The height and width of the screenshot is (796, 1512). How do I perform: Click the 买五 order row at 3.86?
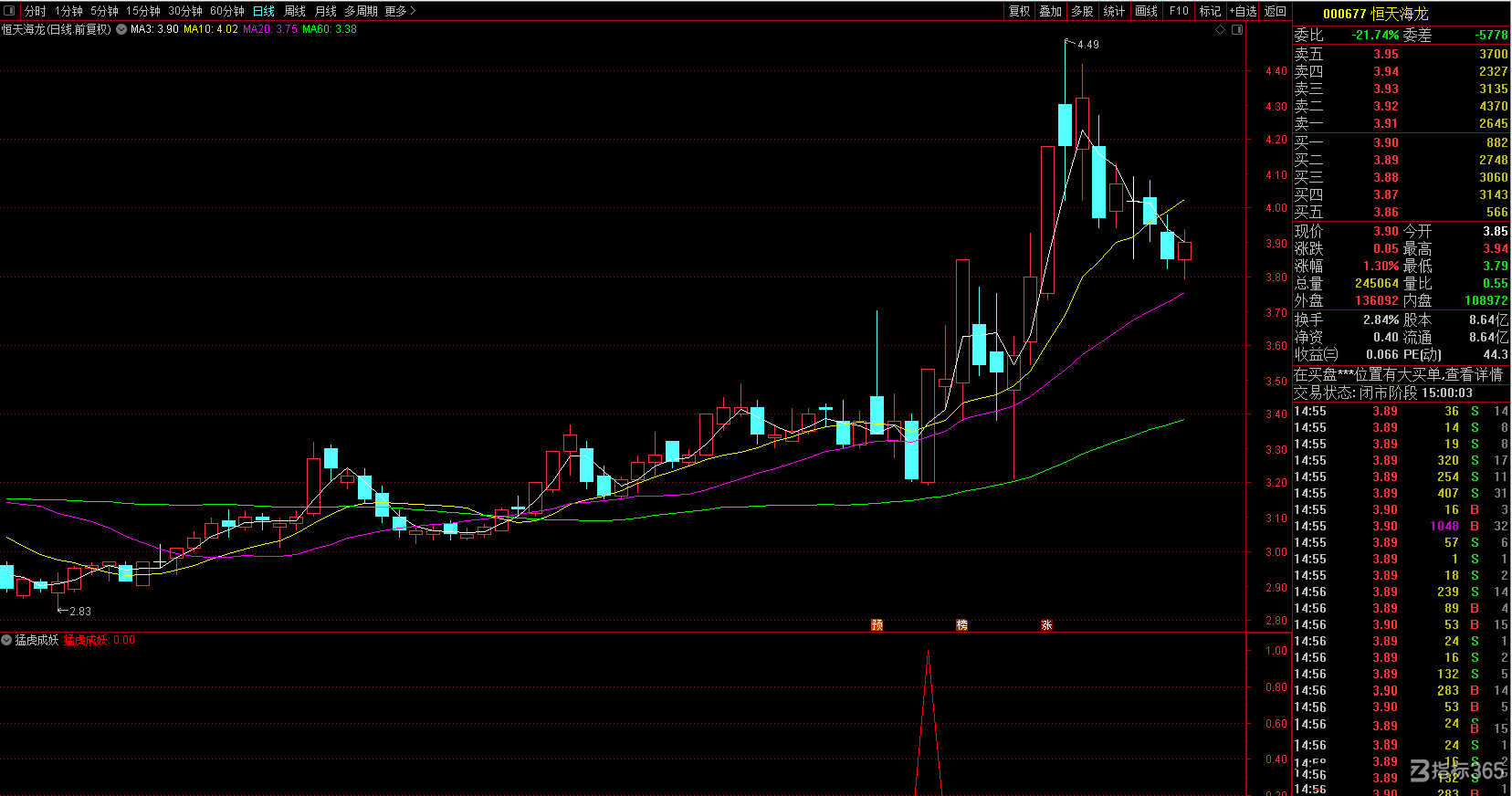point(1401,212)
